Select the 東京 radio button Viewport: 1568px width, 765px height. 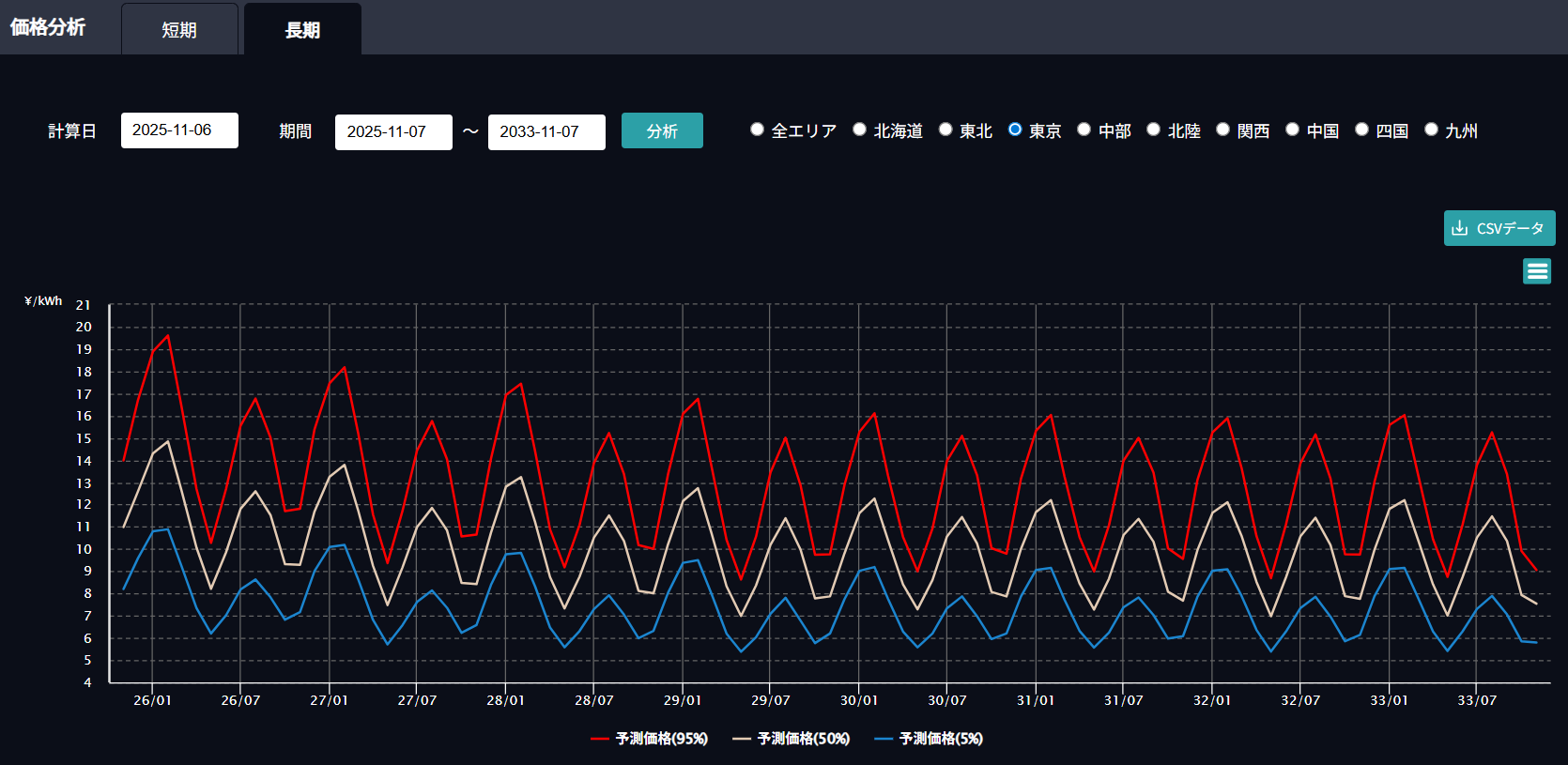1015,130
